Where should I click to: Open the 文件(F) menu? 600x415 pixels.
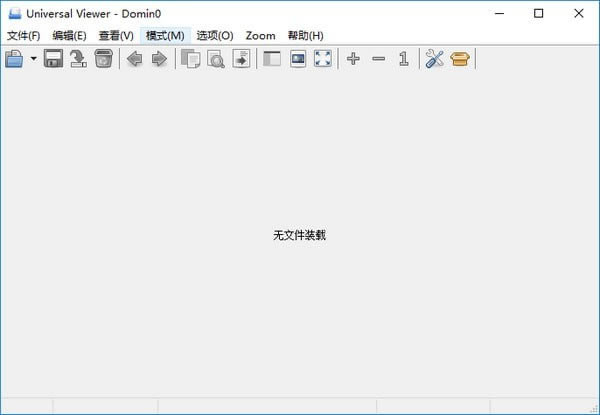point(23,36)
